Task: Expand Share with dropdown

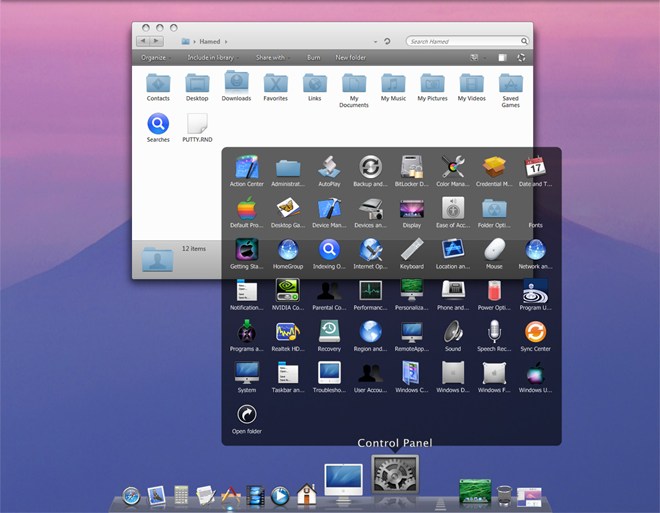Action: 273,58
